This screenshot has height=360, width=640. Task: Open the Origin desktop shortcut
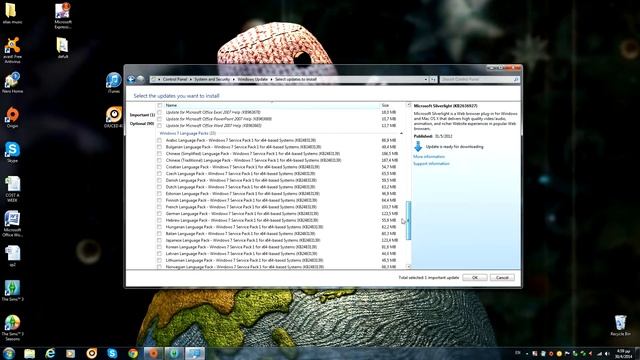[12, 118]
